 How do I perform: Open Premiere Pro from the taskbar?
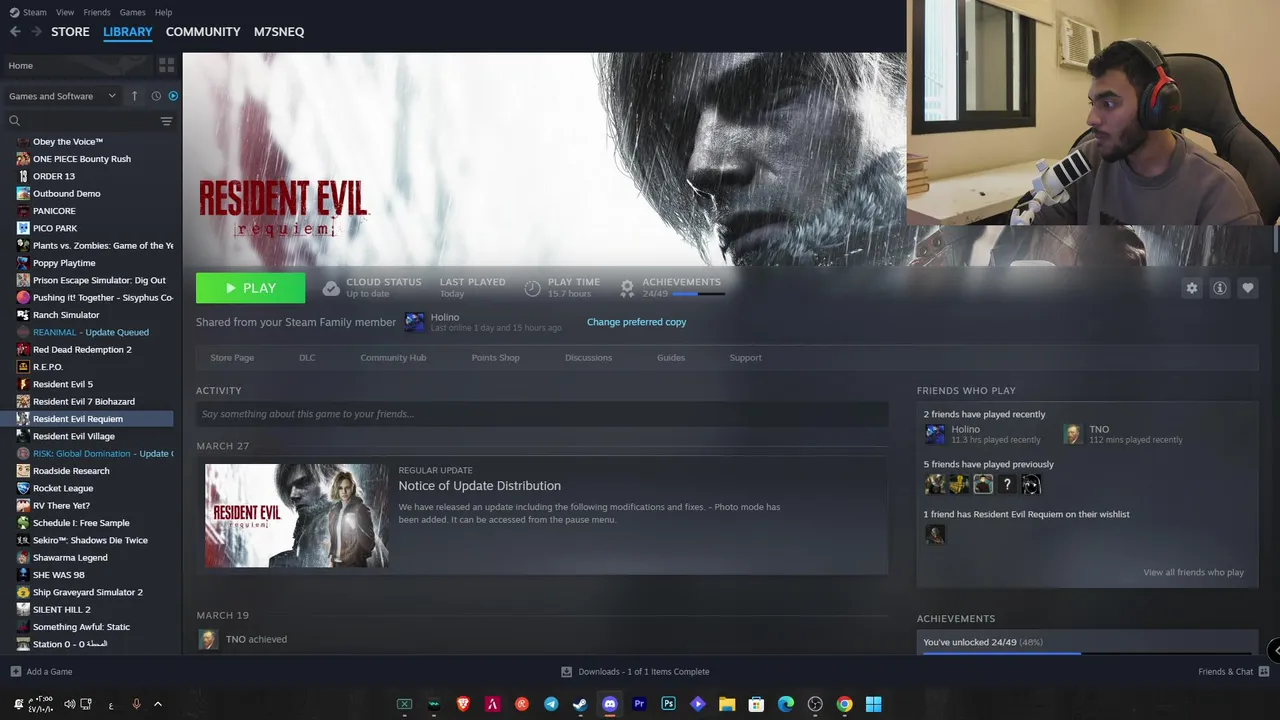coord(639,704)
